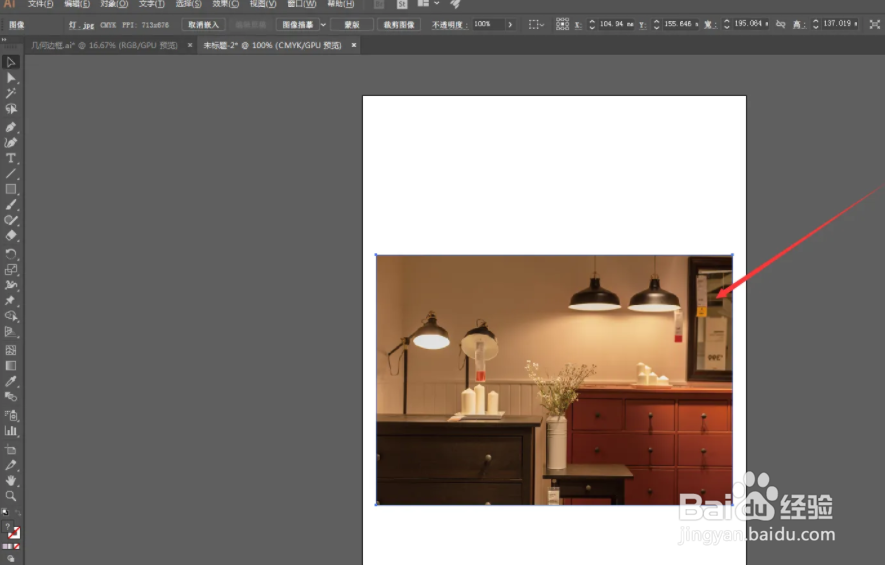
Task: Select the Artboard tool
Action: 11,450
